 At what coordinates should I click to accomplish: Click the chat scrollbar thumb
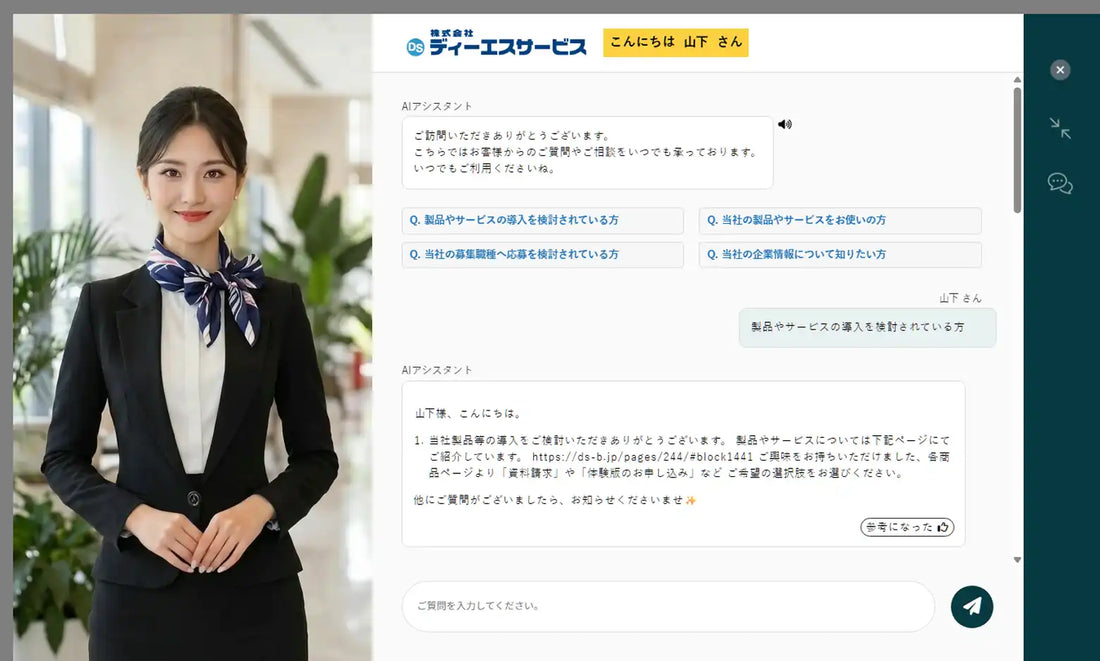[x=1017, y=150]
